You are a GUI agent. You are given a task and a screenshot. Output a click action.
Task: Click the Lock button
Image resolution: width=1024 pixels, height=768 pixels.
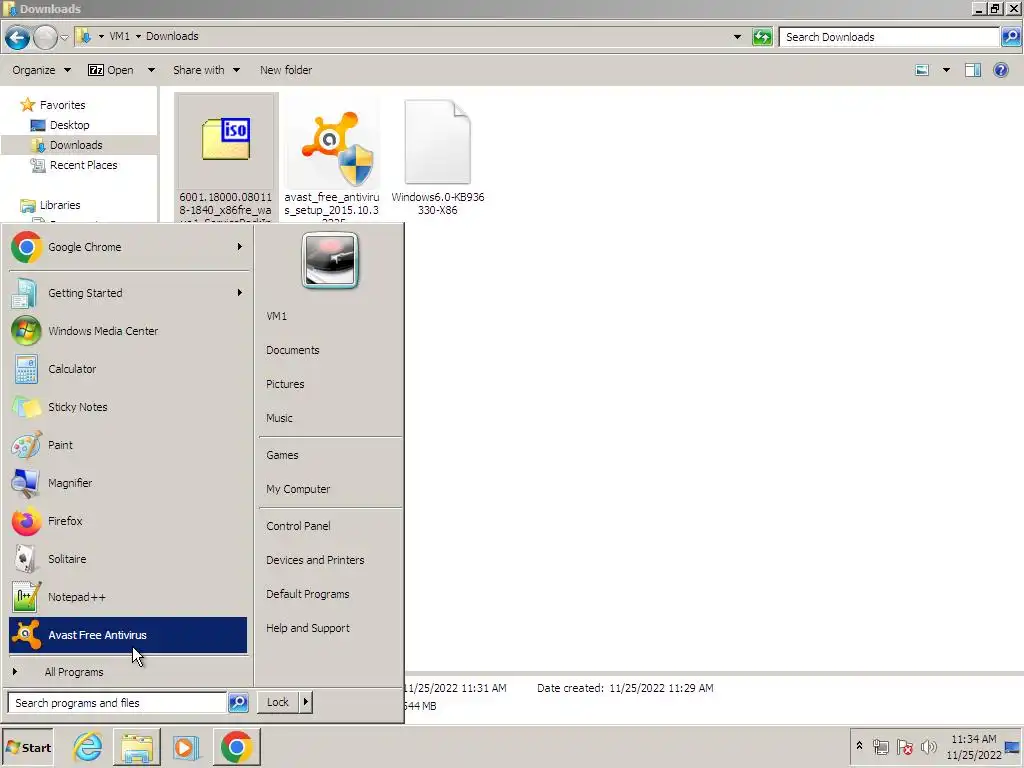[x=278, y=702]
